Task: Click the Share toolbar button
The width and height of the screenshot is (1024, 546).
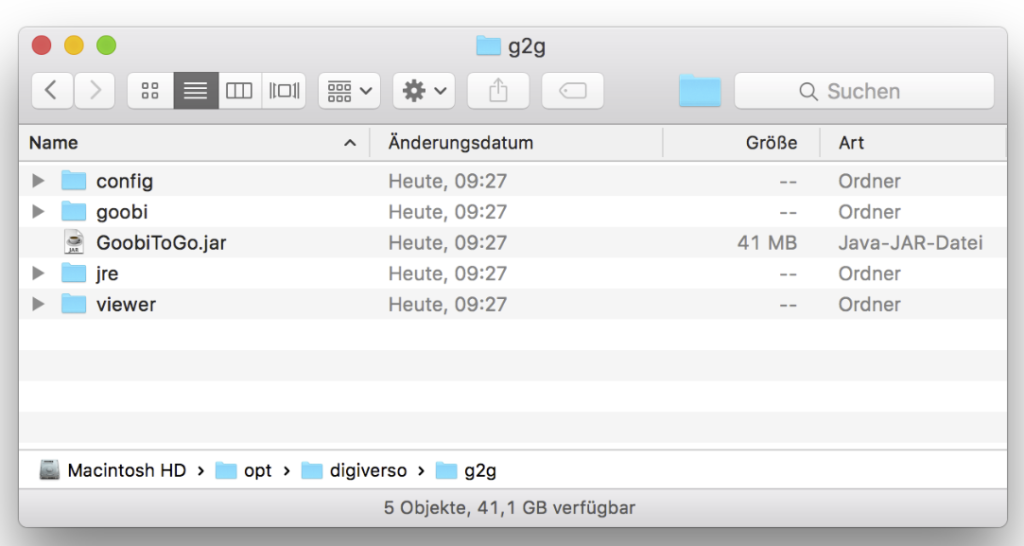Action: tap(498, 91)
